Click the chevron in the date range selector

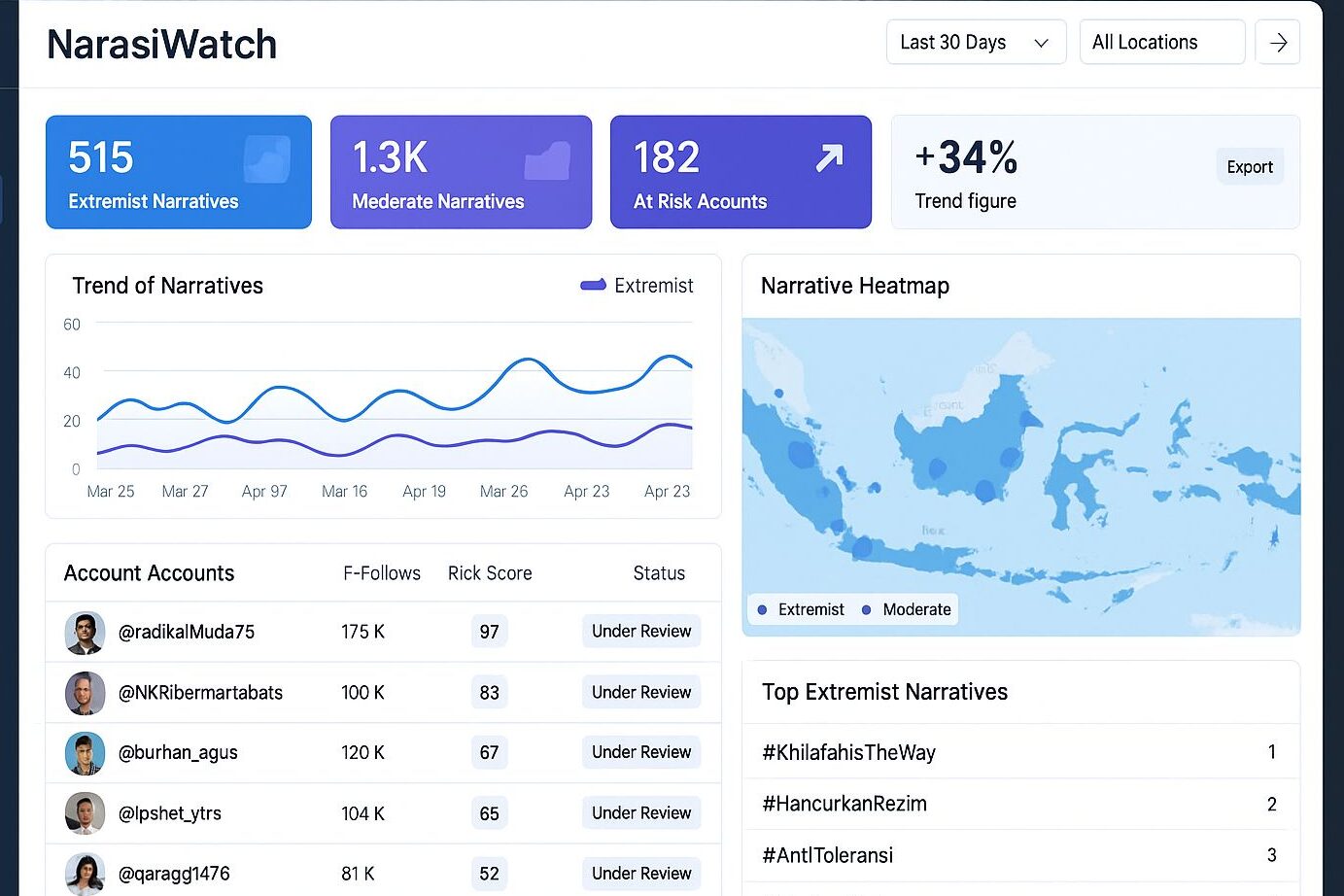[1041, 44]
